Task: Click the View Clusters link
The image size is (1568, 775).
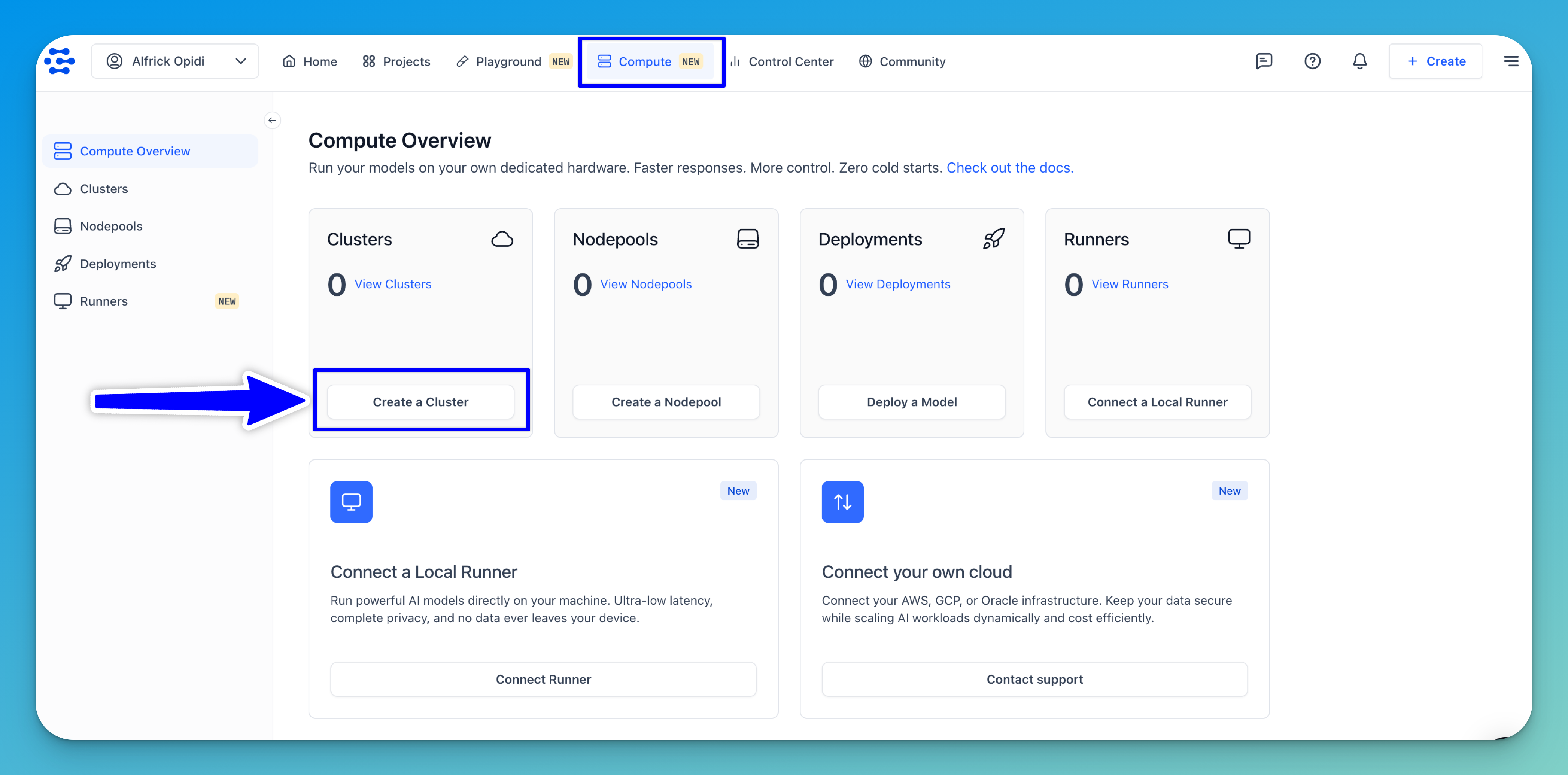Action: click(393, 284)
